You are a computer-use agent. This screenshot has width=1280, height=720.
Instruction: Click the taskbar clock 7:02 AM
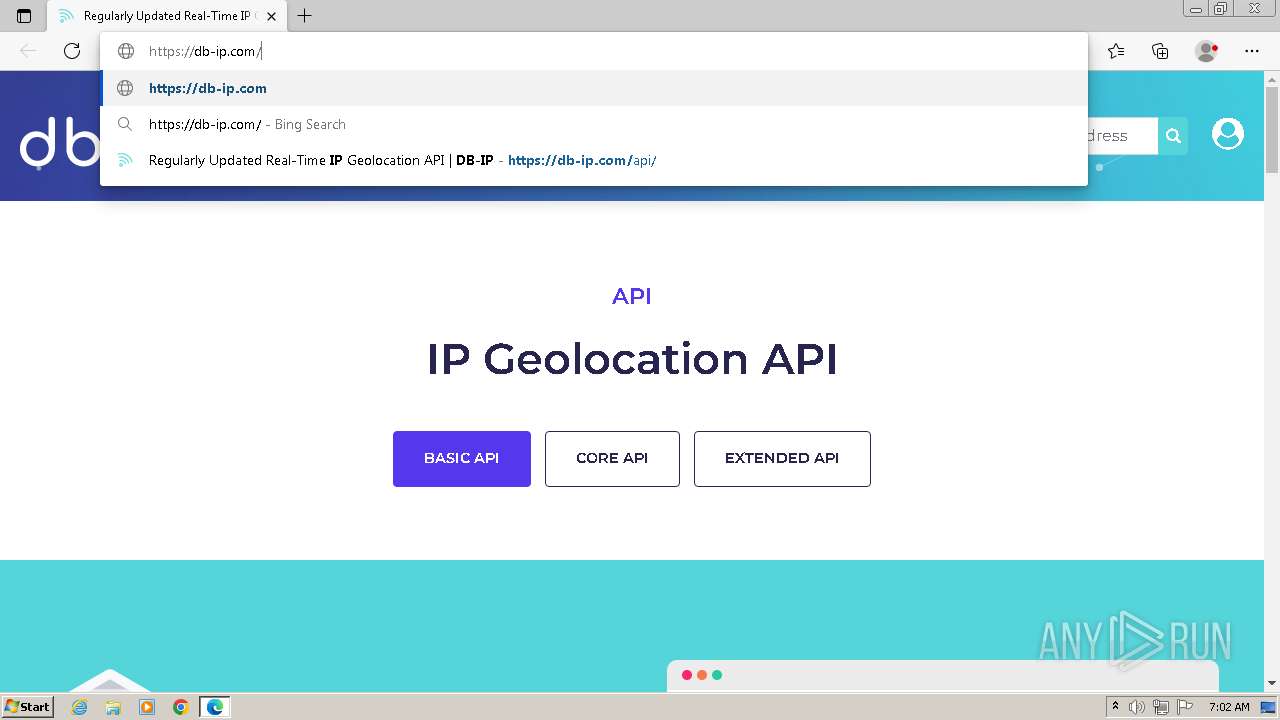click(x=1229, y=707)
